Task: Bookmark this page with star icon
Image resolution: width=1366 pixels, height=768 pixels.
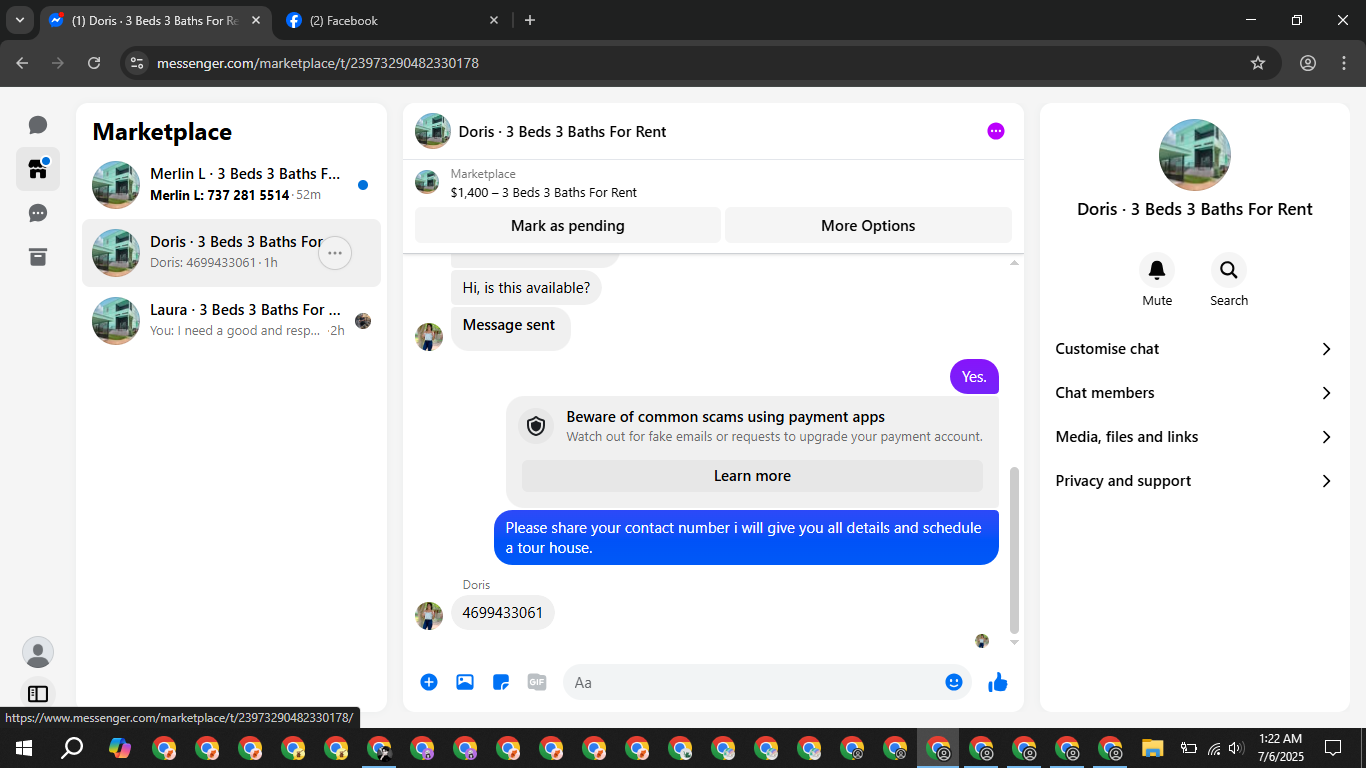Action: click(x=1258, y=63)
